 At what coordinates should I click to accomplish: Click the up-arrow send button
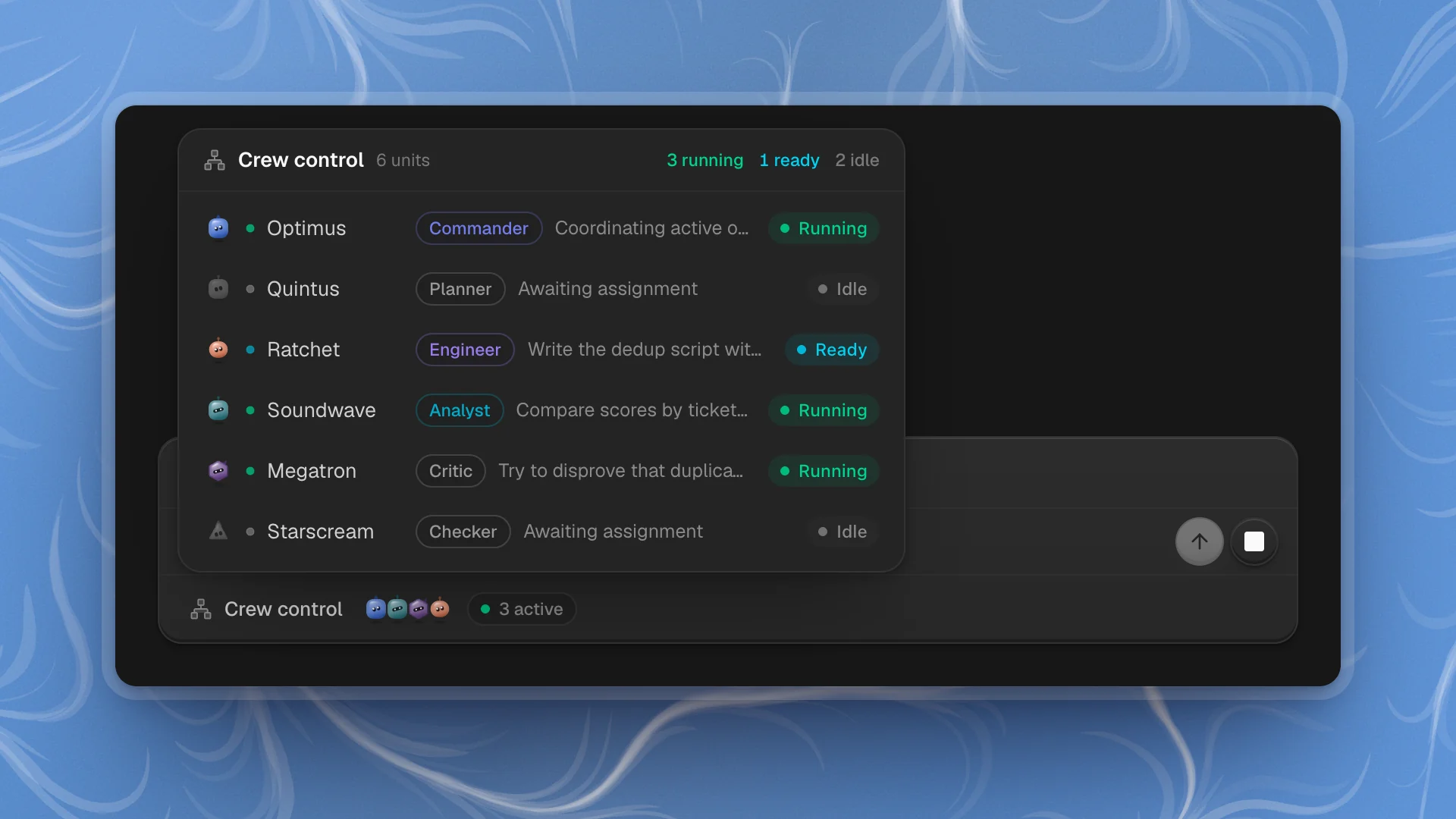pos(1199,541)
